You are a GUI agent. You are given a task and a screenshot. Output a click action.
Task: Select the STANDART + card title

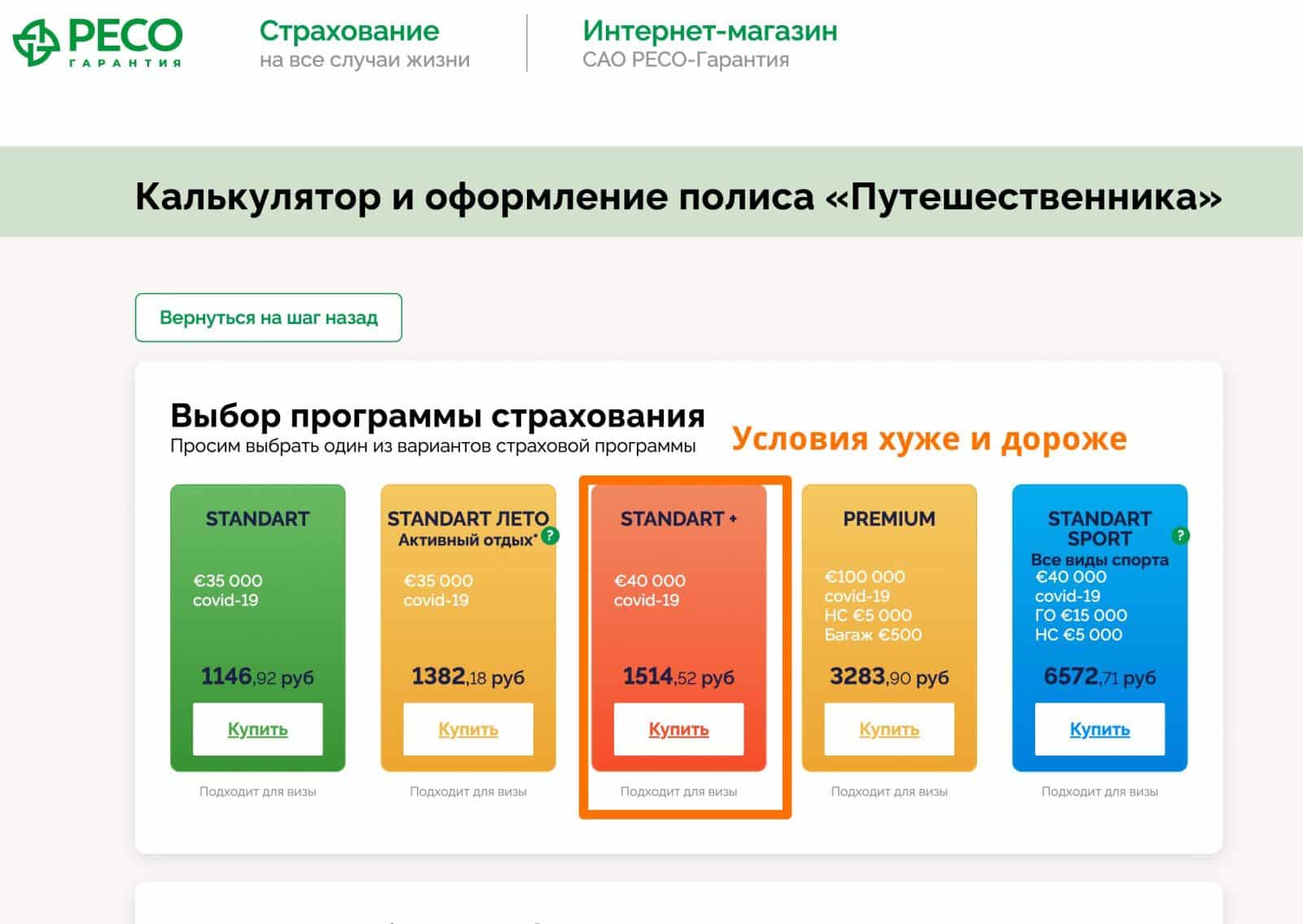point(678,519)
